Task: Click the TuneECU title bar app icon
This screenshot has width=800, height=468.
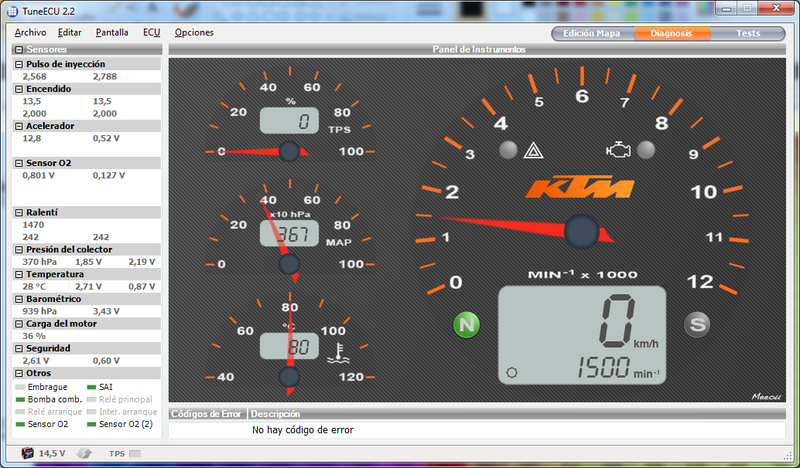Action: (13, 11)
